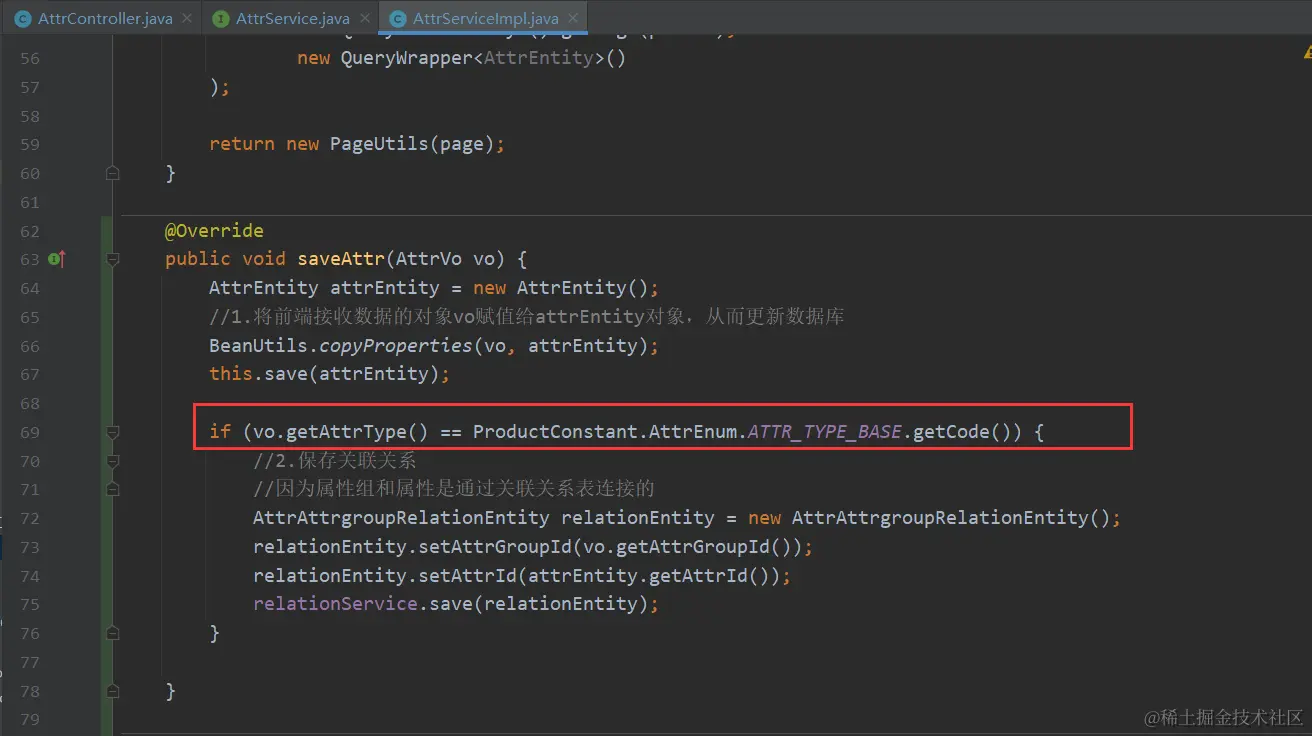
Task: Click 'new AttrEntity()' on line 64
Action: [561, 288]
